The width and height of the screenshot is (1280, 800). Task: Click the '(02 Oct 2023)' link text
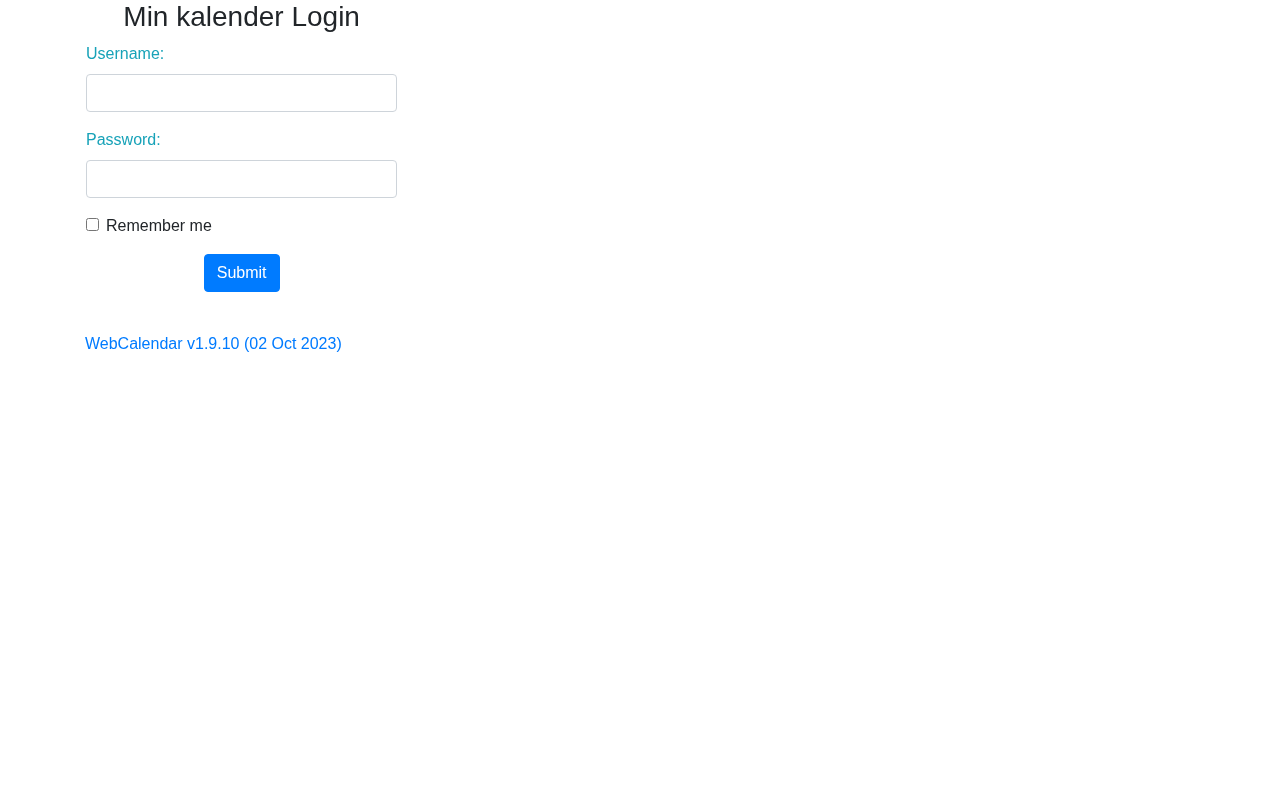(293, 344)
